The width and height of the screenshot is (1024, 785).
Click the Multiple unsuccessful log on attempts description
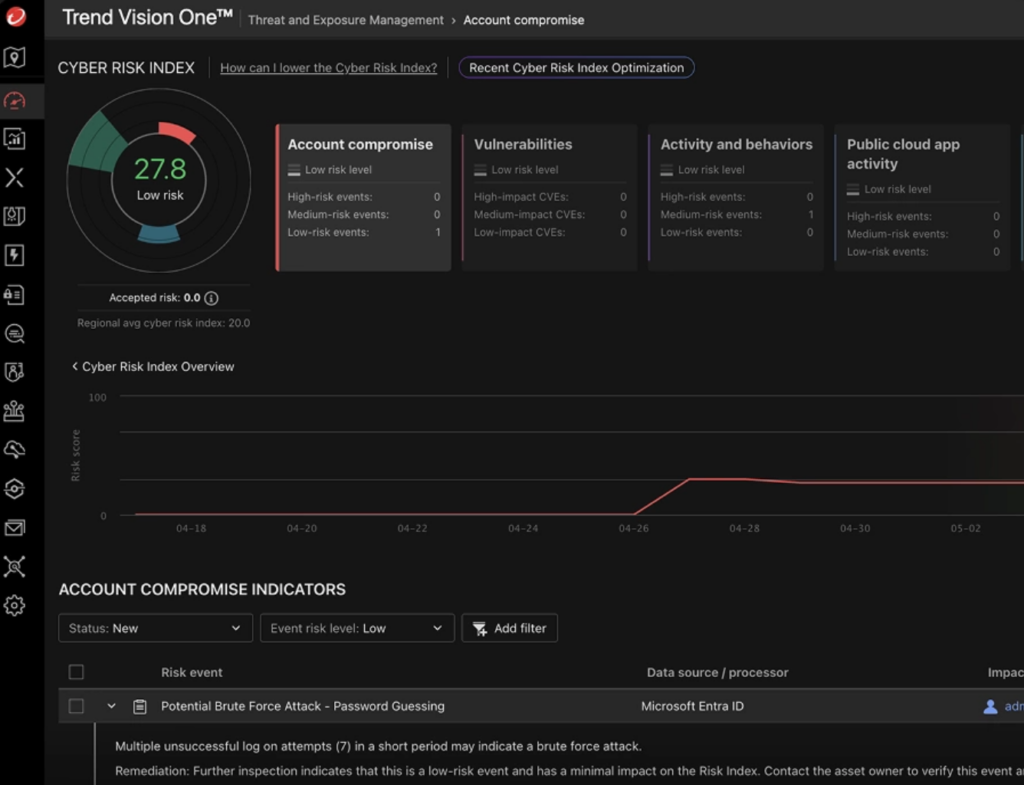pos(378,746)
